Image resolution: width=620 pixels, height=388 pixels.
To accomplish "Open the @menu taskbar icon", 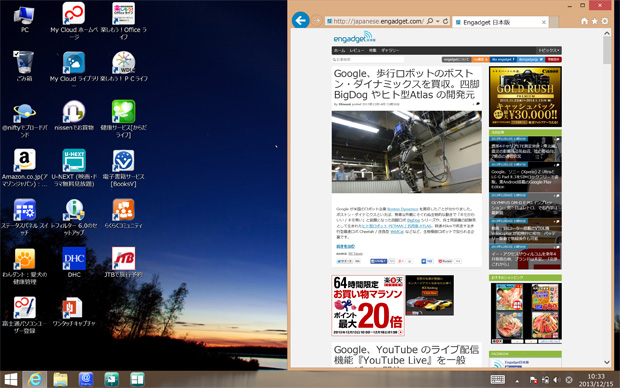I will point(86,380).
